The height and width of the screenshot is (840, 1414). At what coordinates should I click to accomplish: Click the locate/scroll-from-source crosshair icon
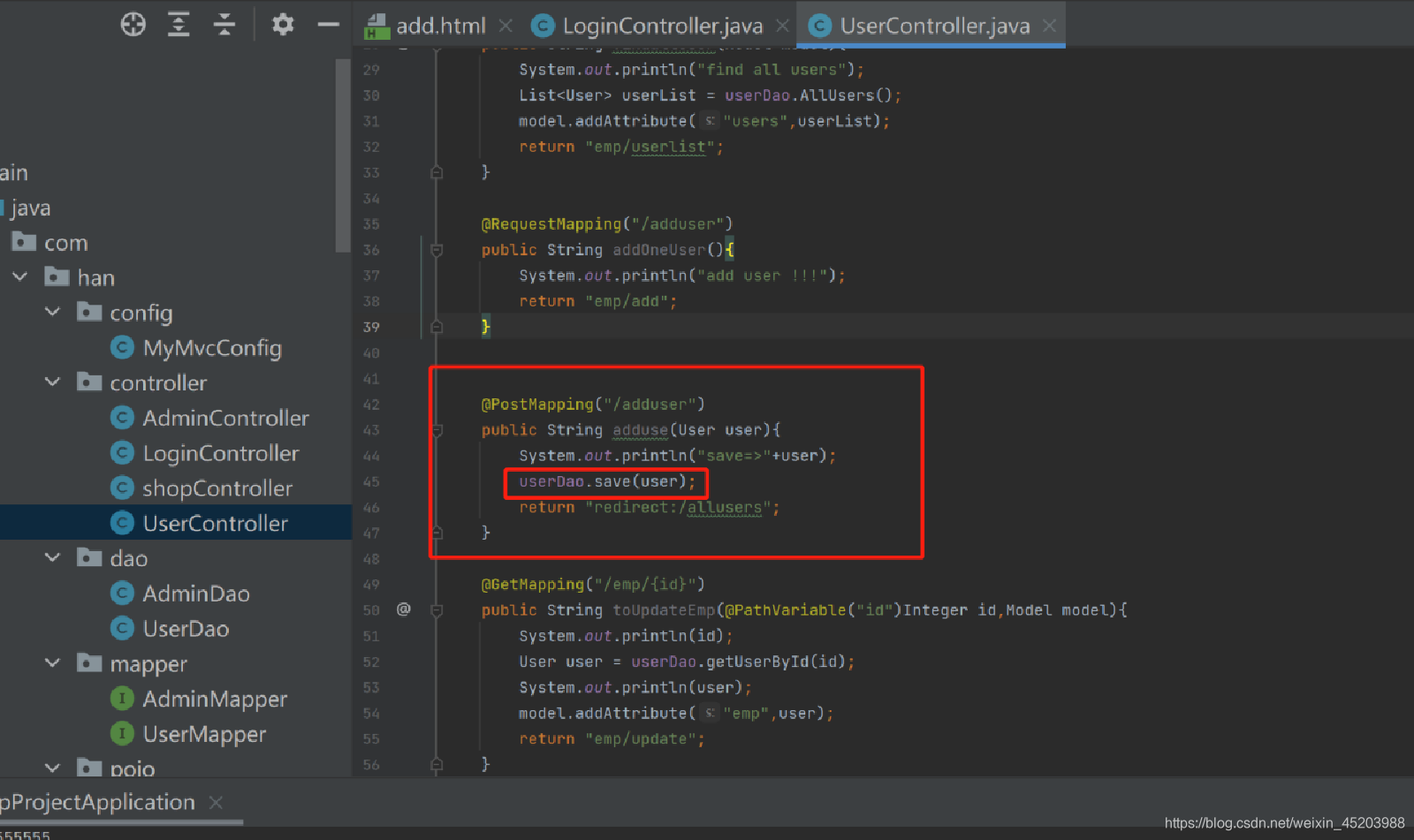(133, 25)
